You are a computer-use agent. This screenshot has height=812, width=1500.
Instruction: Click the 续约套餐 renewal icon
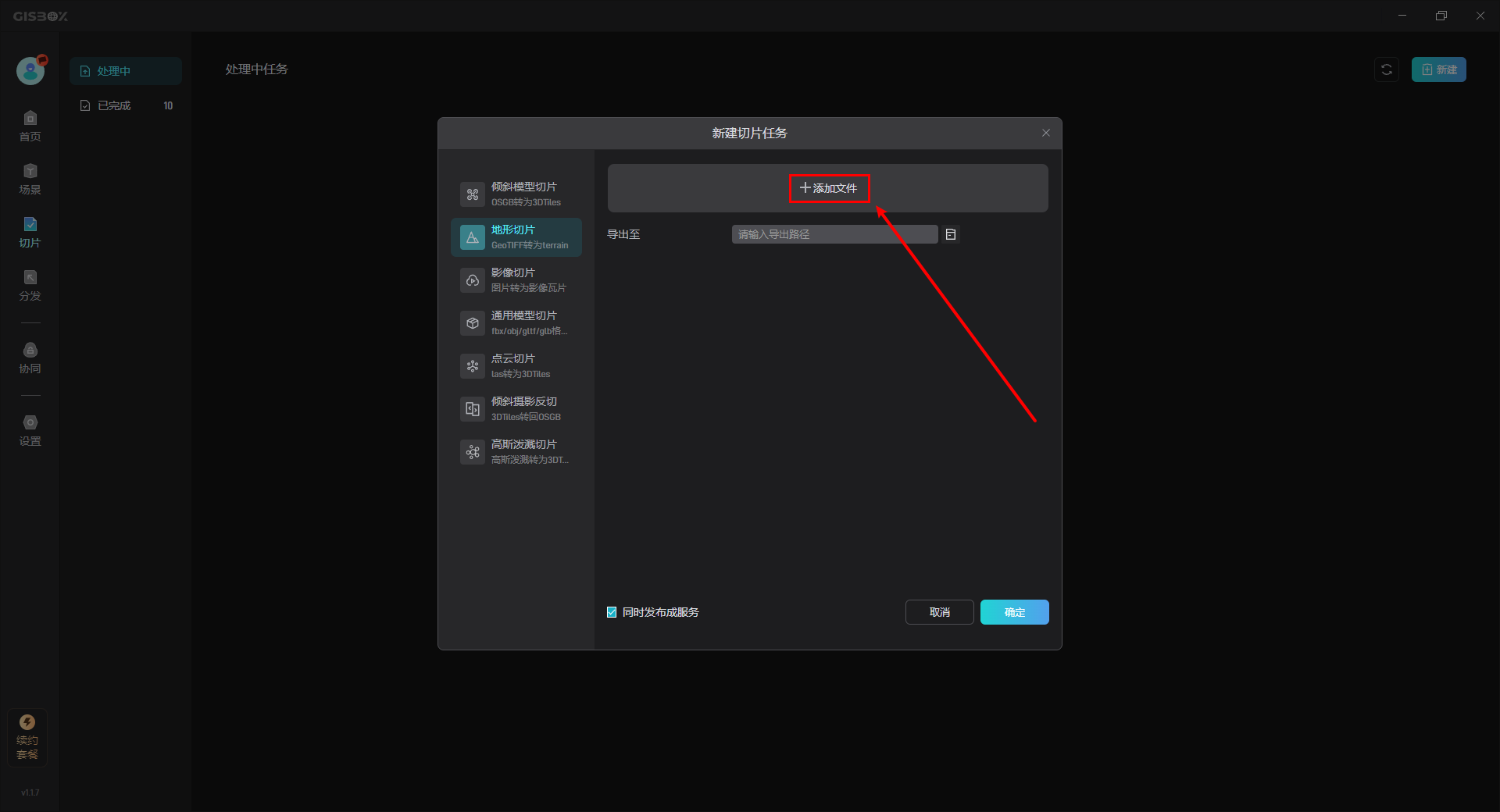point(27,737)
